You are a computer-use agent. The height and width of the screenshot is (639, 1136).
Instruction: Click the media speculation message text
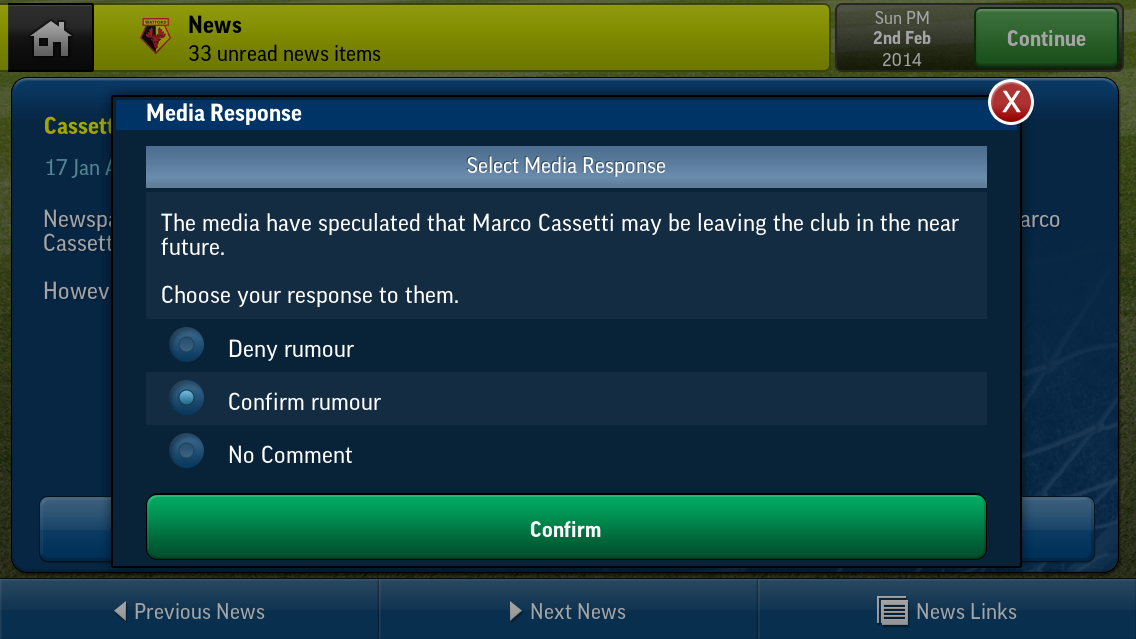click(560, 235)
